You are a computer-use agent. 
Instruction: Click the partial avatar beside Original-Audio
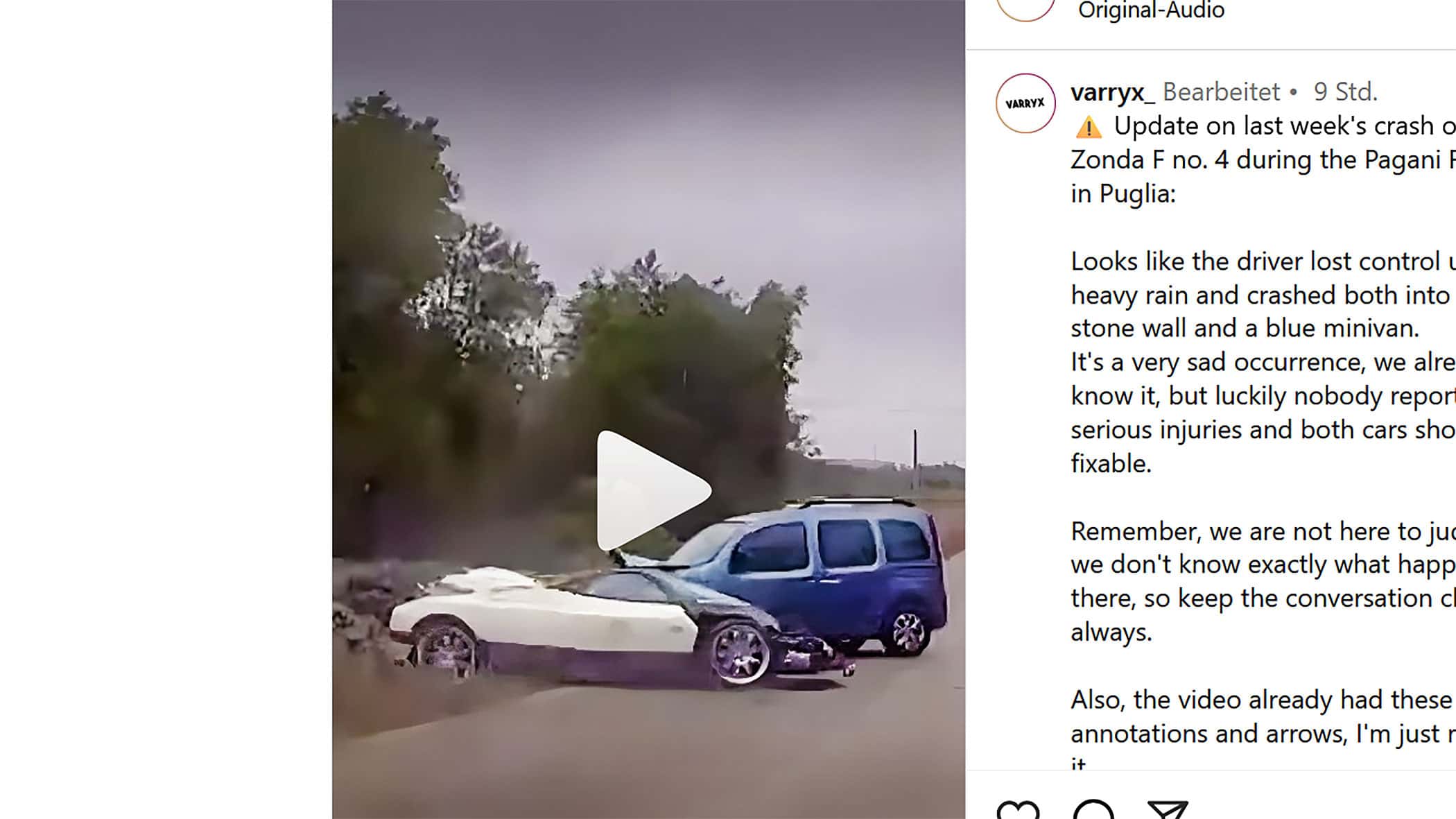(1025, 10)
